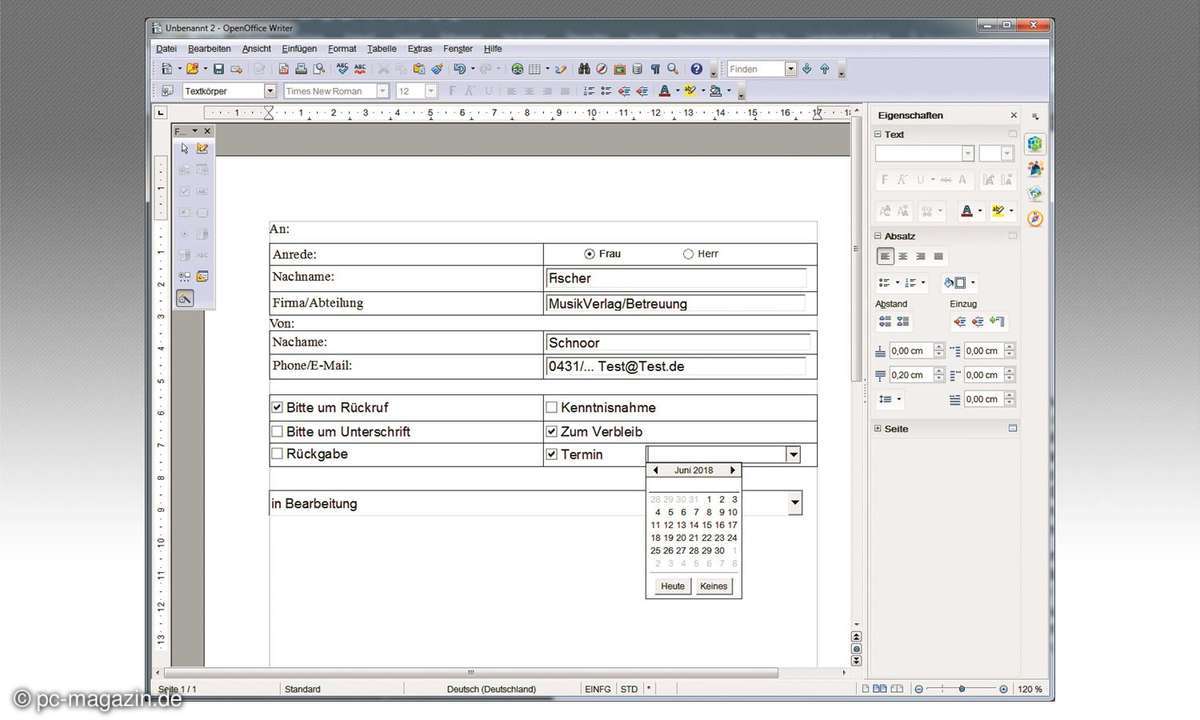This screenshot has height=720, width=1200.
Task: Select the arrow pointer tool in form controls
Action: click(184, 148)
